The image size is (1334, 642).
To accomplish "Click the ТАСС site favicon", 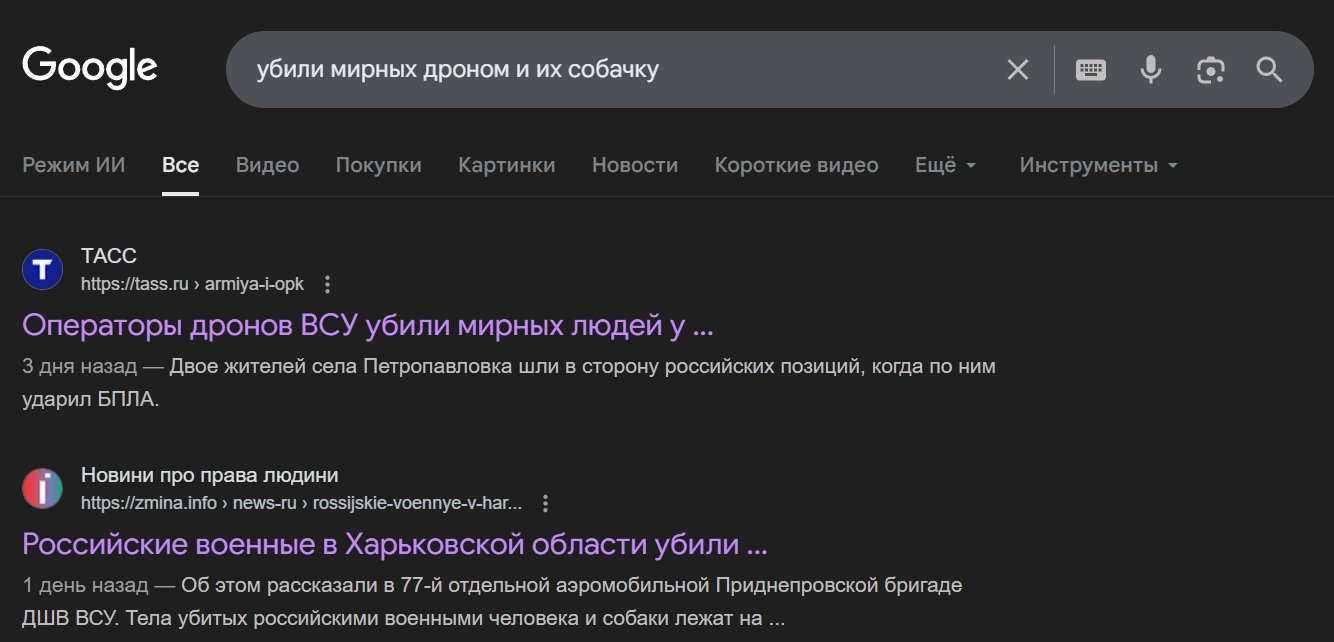I will point(42,270).
